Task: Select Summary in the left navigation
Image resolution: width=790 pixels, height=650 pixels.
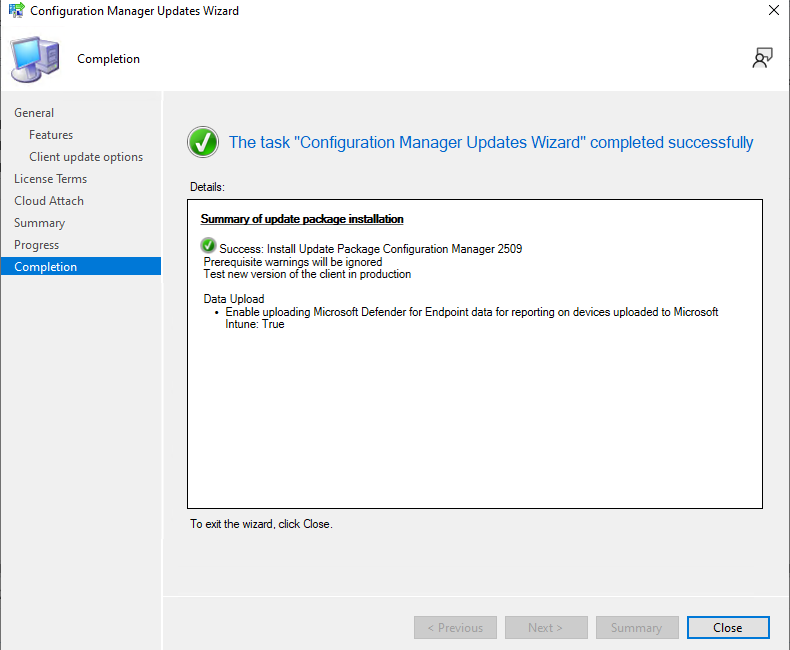Action: click(x=39, y=223)
